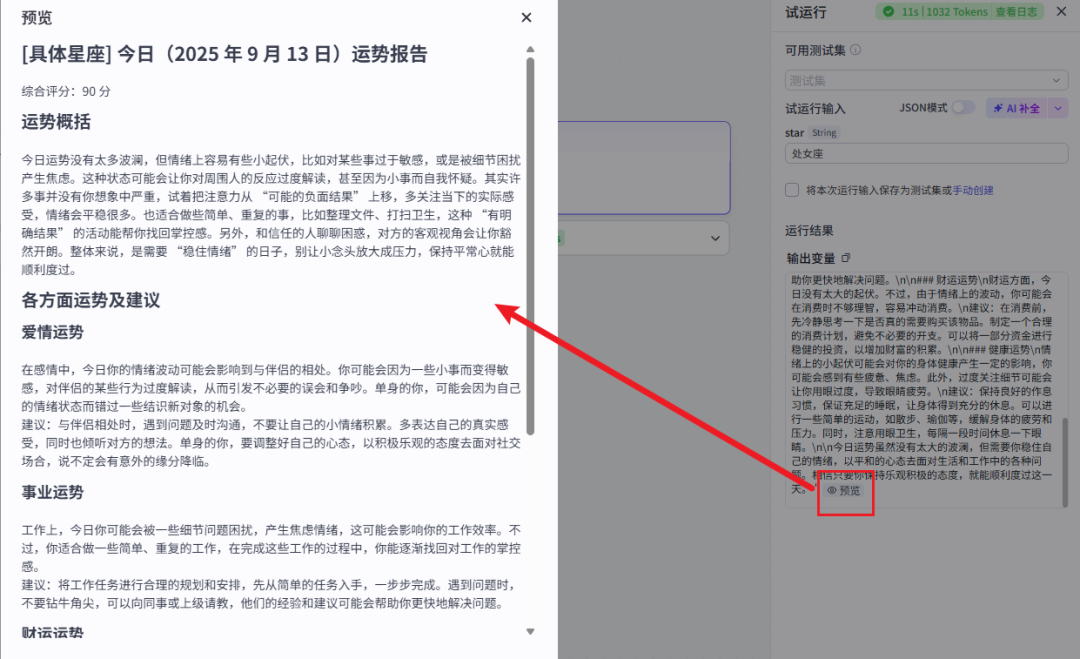Image resolution: width=1080 pixels, height=659 pixels.
Task: Check the 保存为测试集 checkbox
Action: click(792, 190)
